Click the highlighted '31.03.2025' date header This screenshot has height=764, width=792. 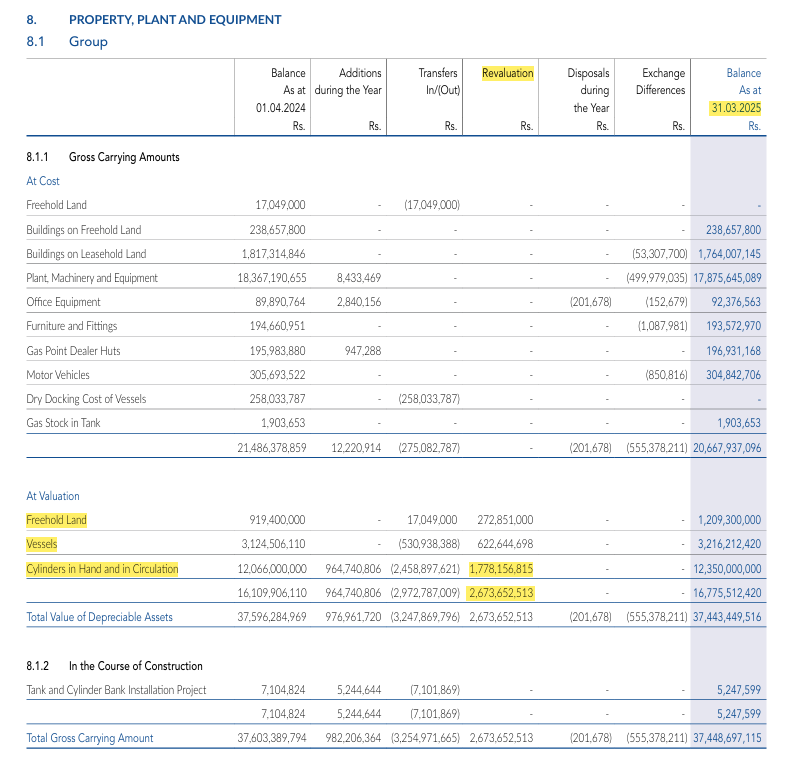(x=736, y=108)
